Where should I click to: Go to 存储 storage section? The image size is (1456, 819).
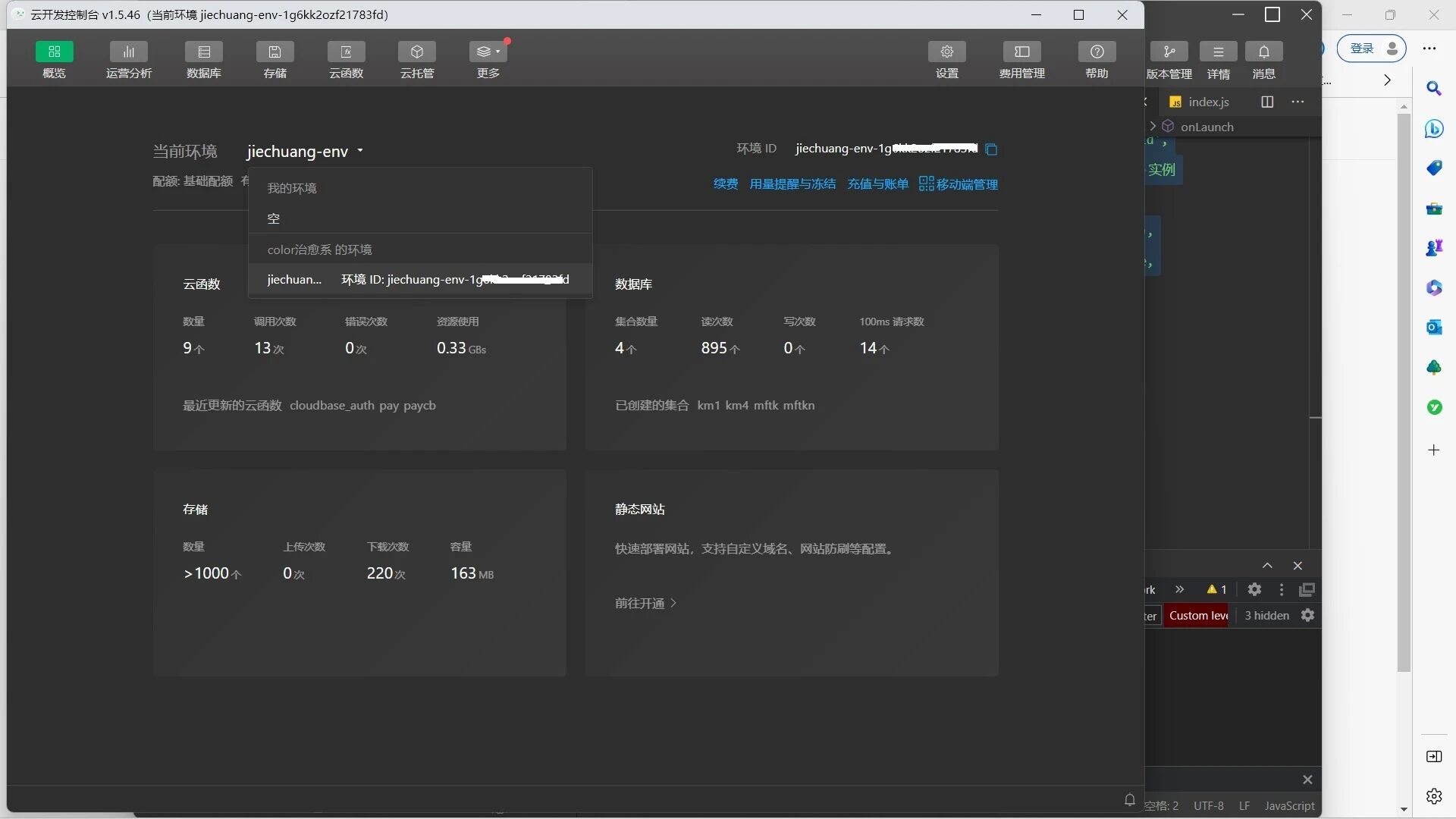(x=275, y=52)
